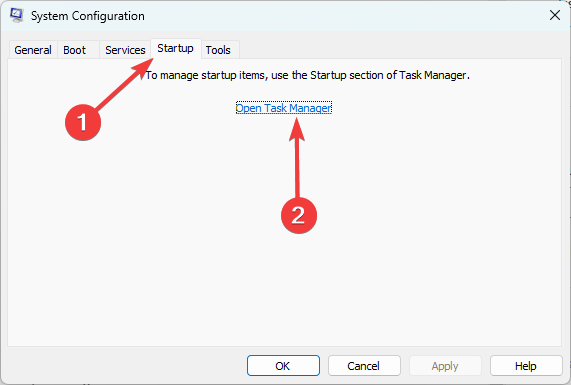Confirm with the OK button
571x385 pixels.
point(283,366)
